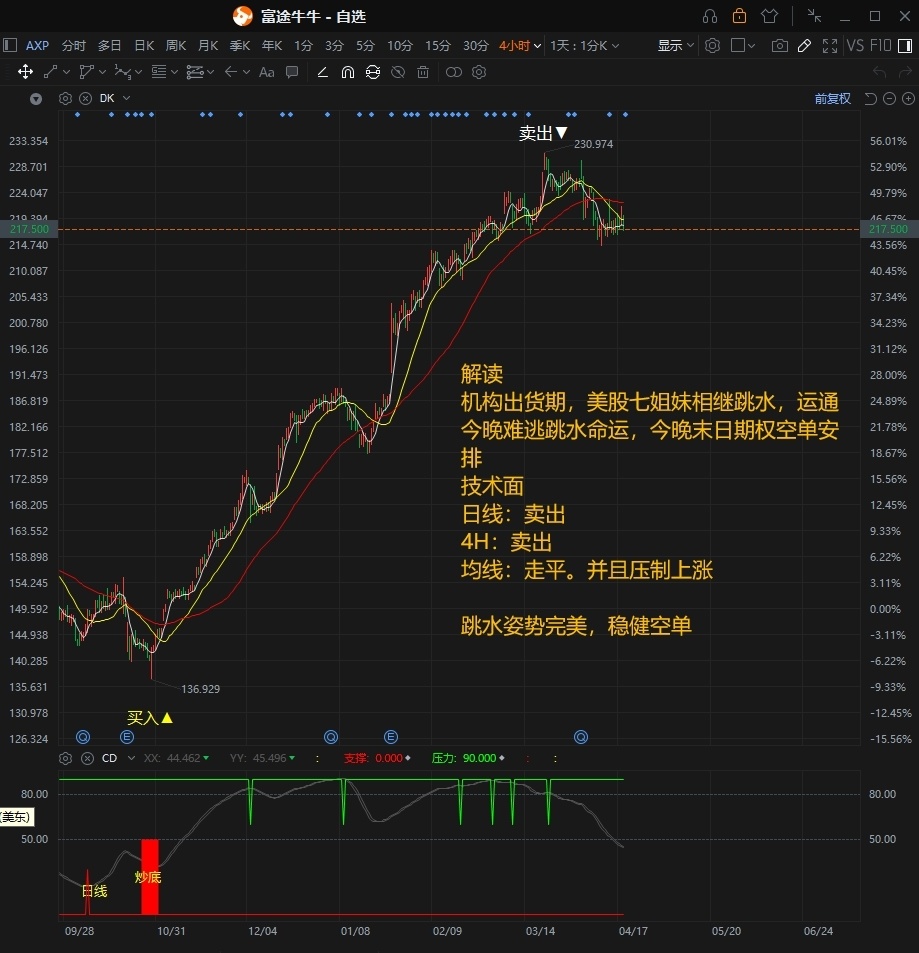Open the skin theme shirt icon
The image size is (919, 953).
pyautogui.click(x=769, y=16)
